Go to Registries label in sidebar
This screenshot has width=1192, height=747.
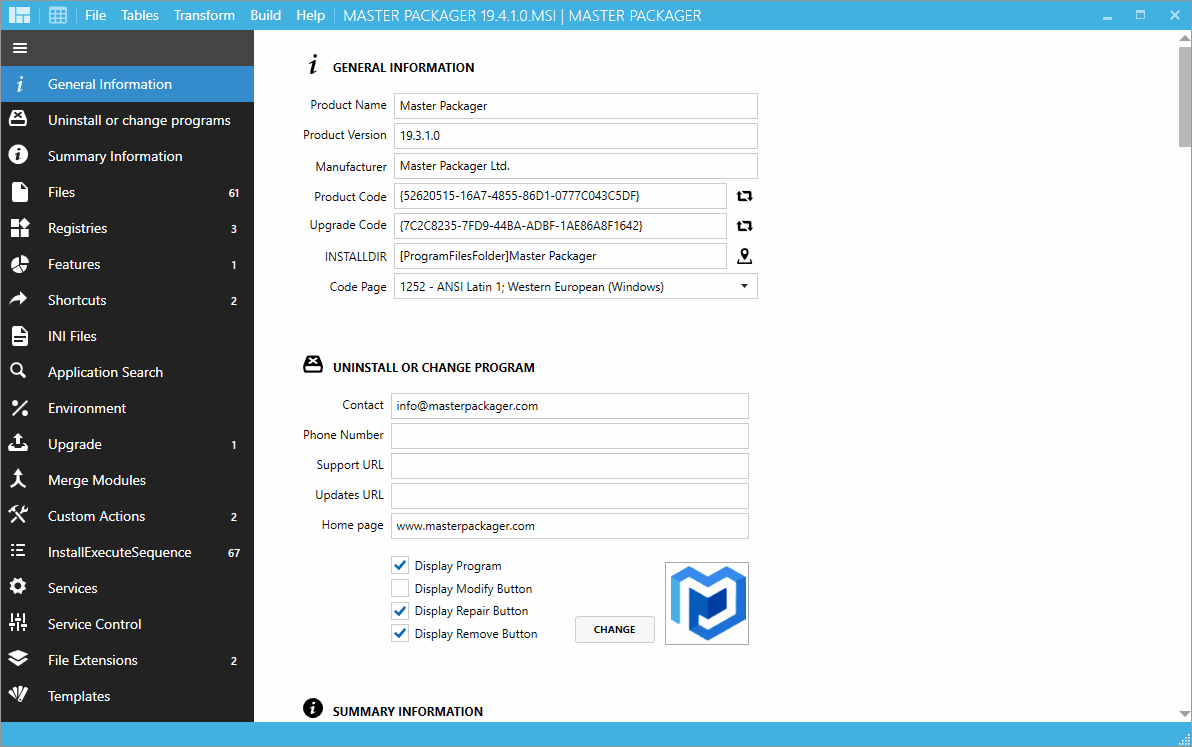pos(78,228)
